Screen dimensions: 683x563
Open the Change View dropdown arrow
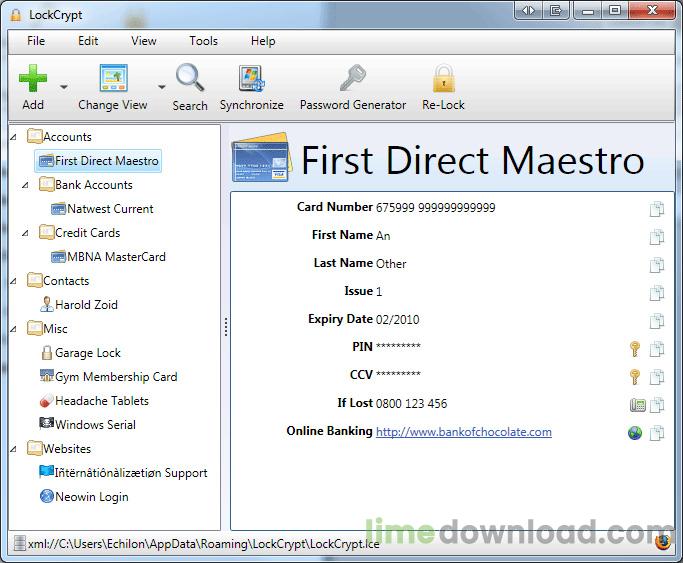pyautogui.click(x=161, y=88)
